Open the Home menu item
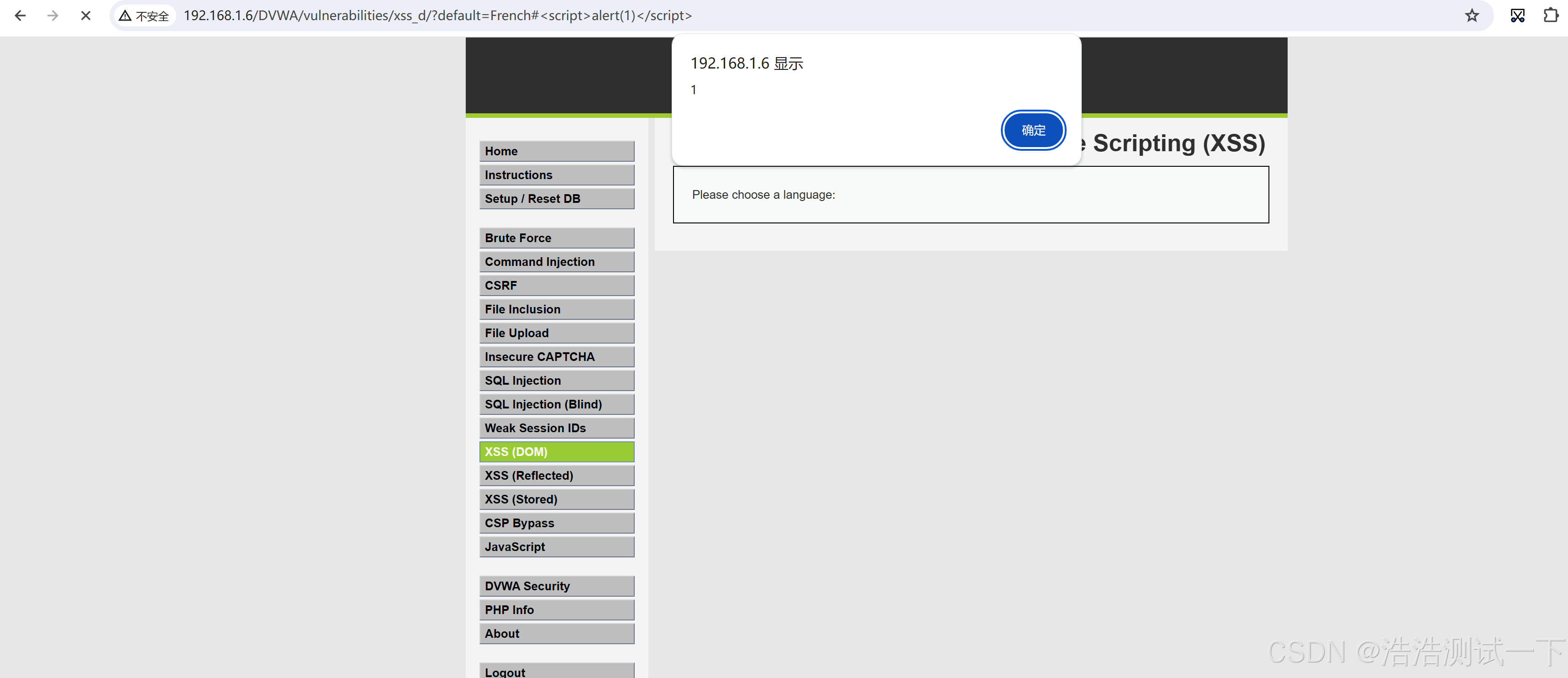The width and height of the screenshot is (1568, 678). pyautogui.click(x=556, y=151)
